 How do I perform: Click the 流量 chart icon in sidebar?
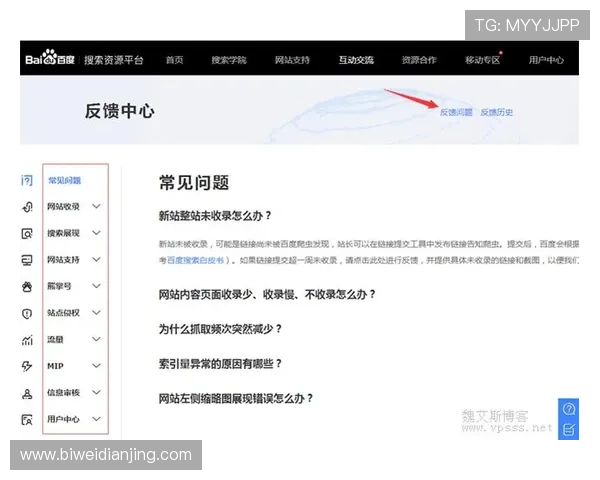point(27,340)
